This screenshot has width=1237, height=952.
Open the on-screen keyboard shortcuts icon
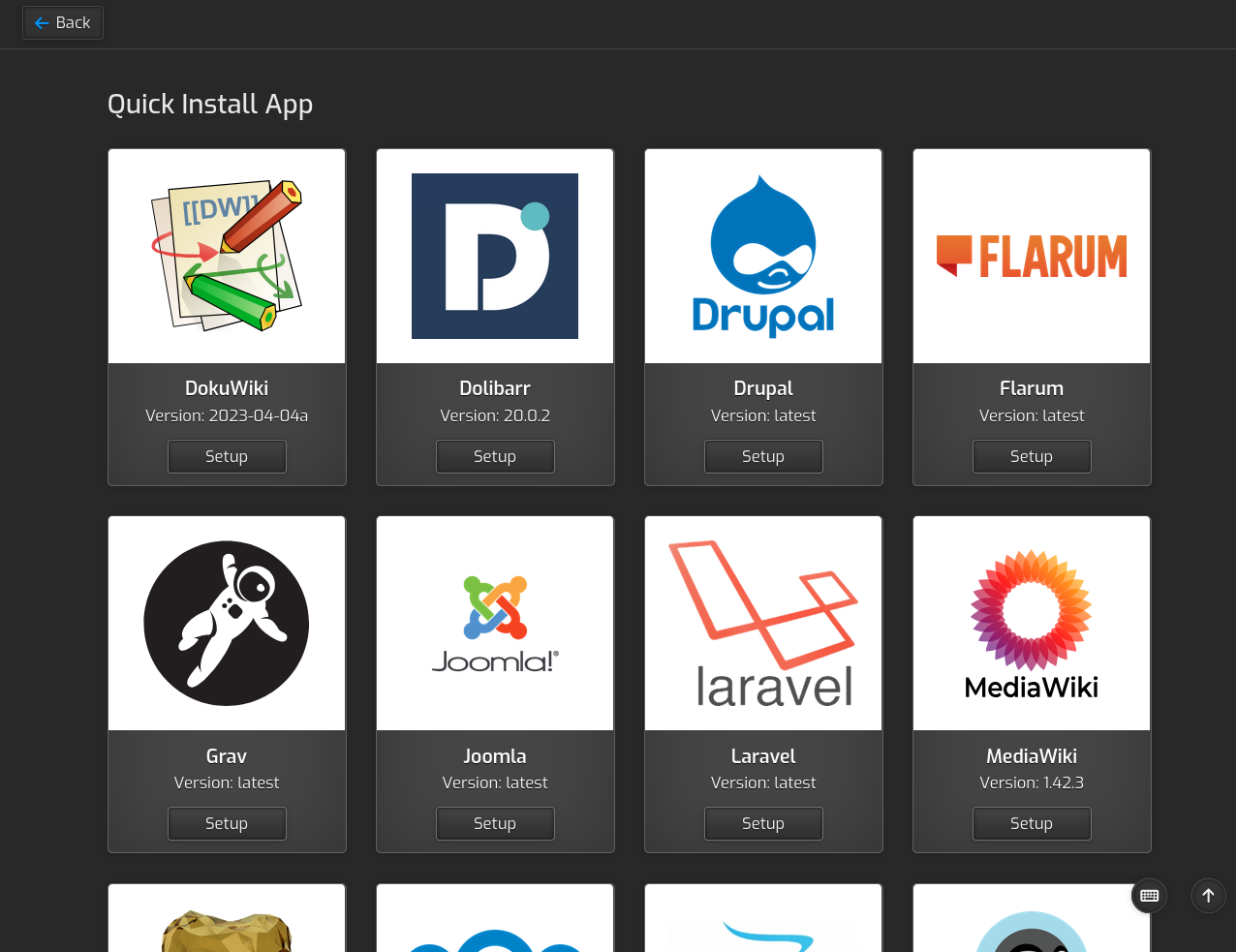(1149, 896)
